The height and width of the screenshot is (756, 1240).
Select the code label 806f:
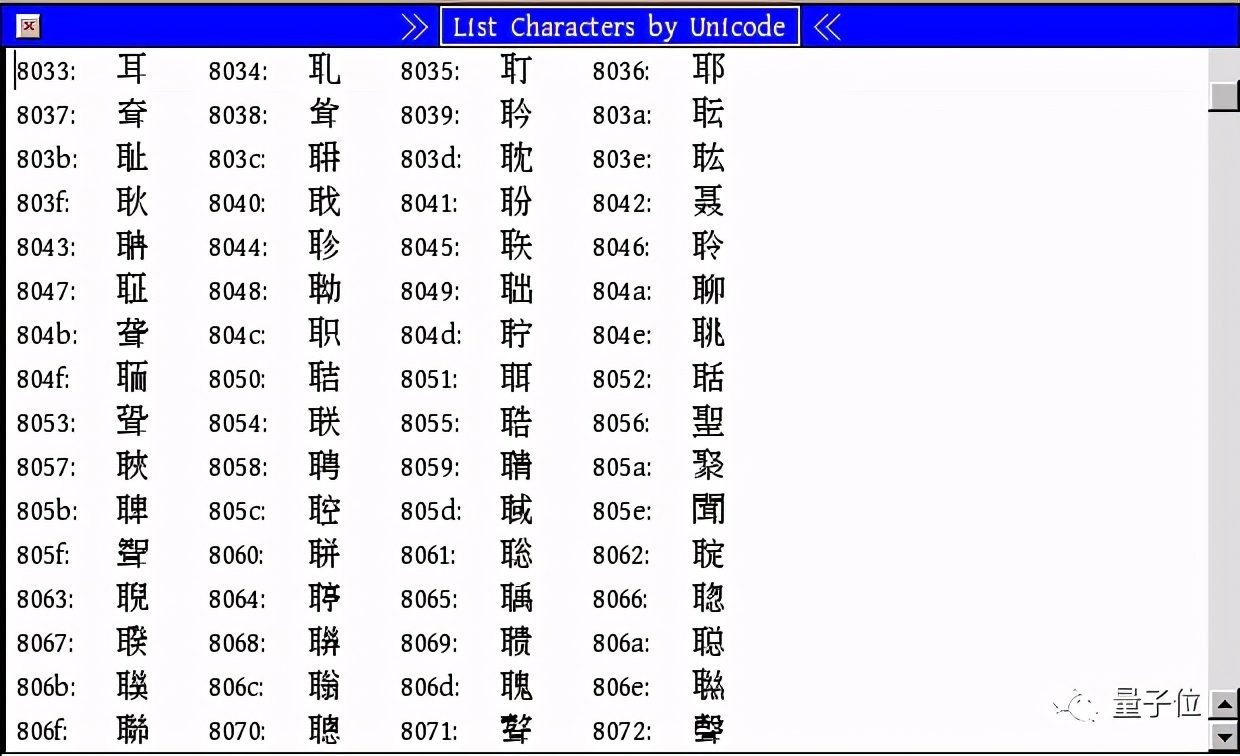pyautogui.click(x=44, y=731)
